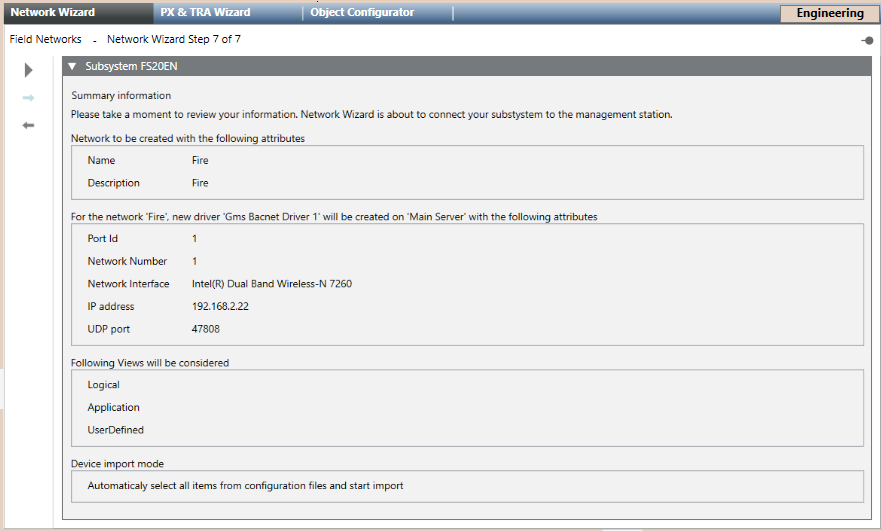The image size is (882, 531).
Task: Click the Field Networks breadcrumb
Action: coord(45,40)
